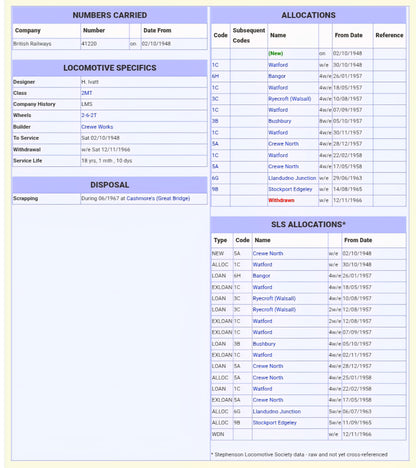The height and width of the screenshot is (468, 416).
Task: Click shed code 6G in Allocations table
Action: pos(215,178)
